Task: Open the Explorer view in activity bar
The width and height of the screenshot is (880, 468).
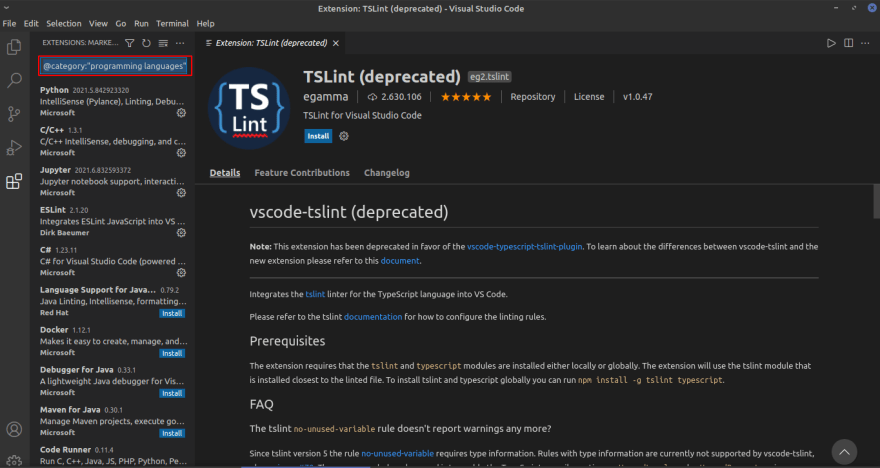Action: click(14, 47)
